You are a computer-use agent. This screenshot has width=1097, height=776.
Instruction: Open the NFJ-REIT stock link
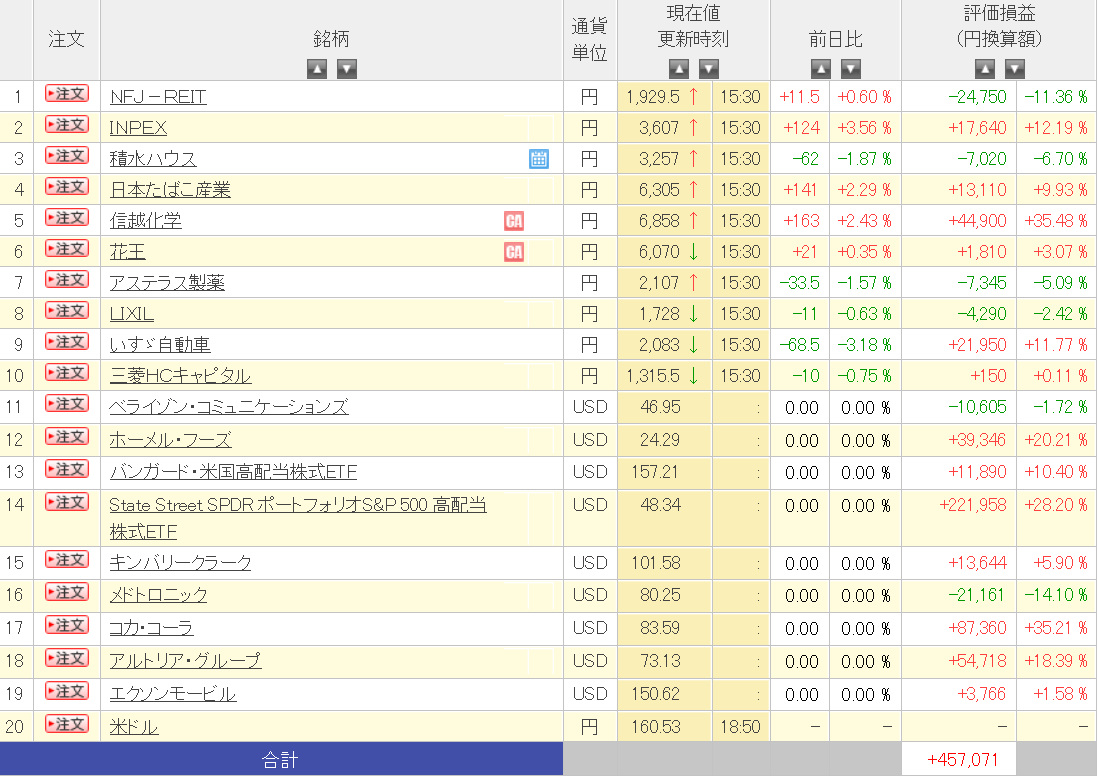[x=158, y=97]
